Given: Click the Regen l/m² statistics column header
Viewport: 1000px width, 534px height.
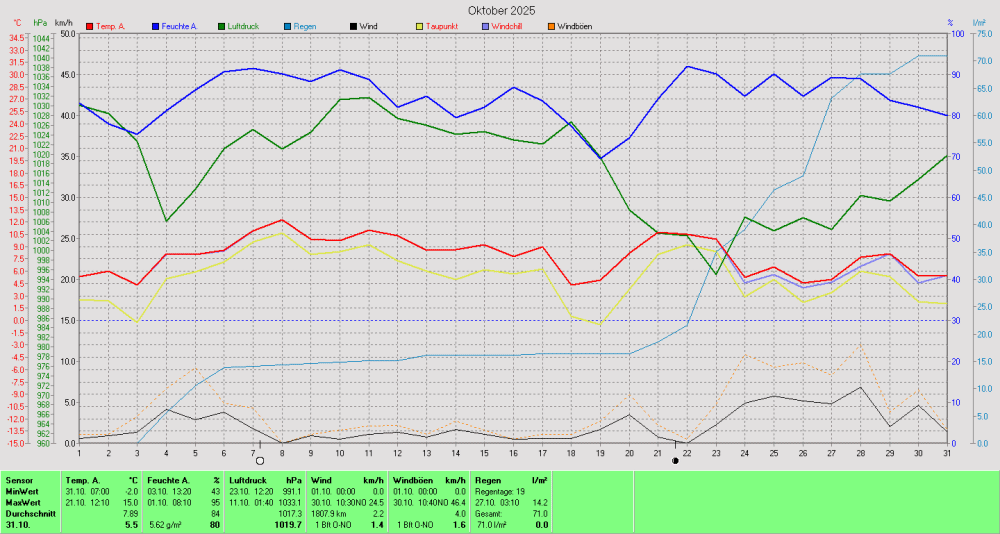Looking at the screenshot, I should [x=511, y=481].
